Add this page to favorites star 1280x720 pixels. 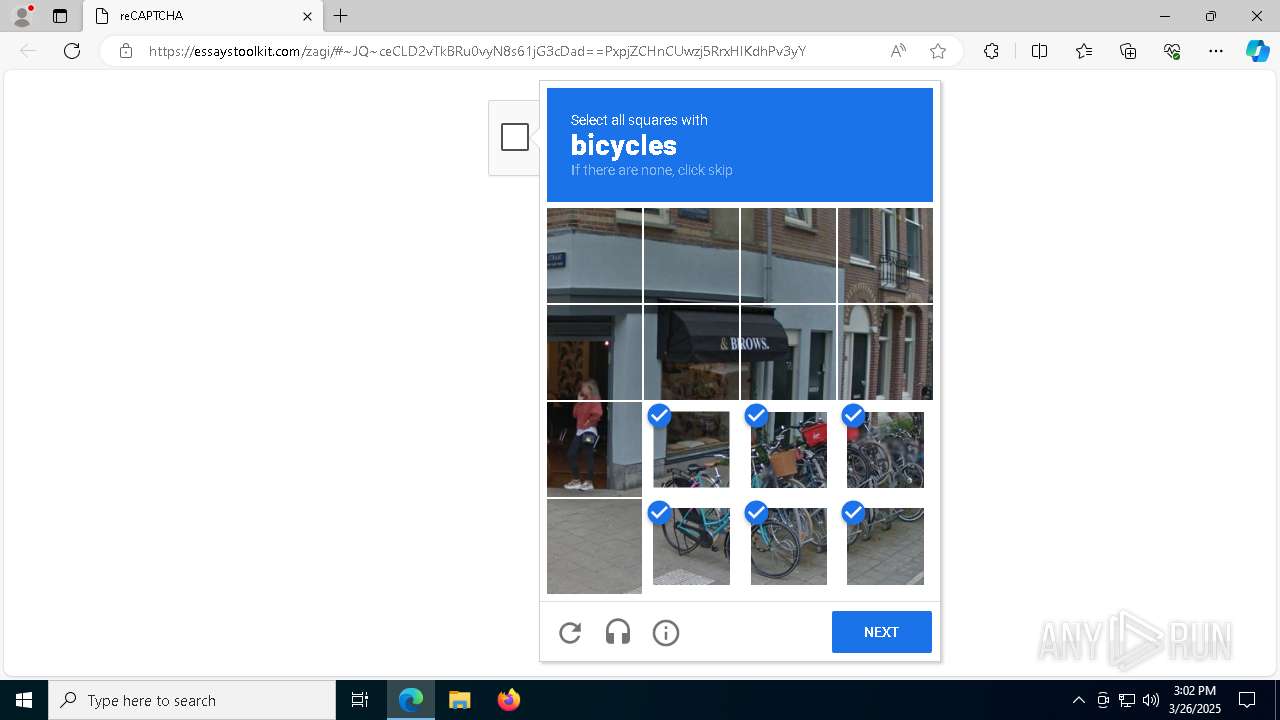coord(937,51)
